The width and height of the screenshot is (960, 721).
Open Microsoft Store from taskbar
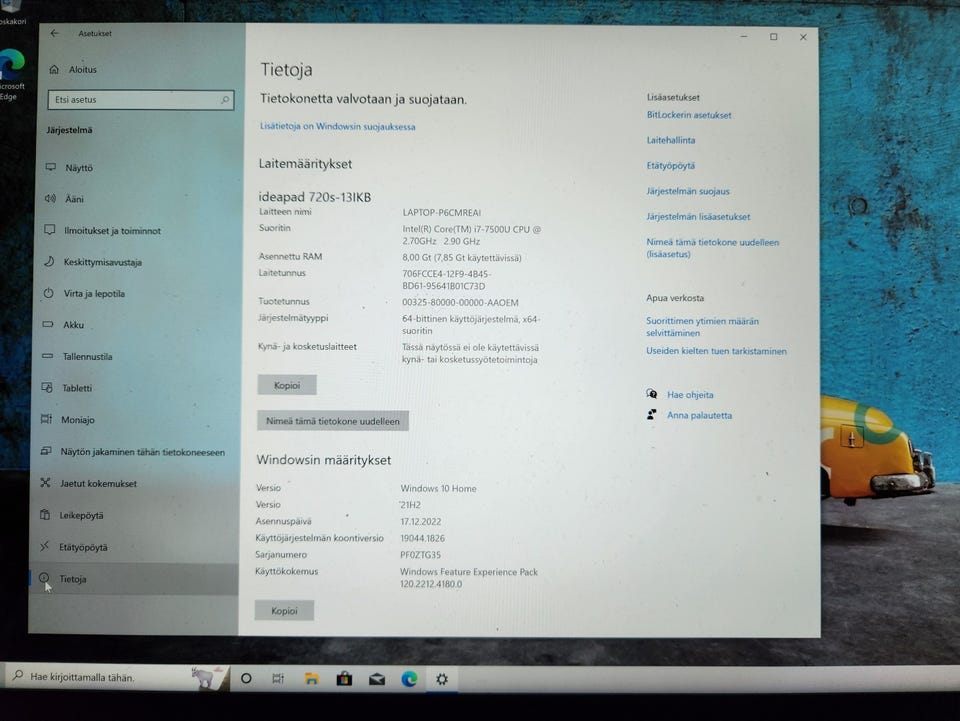(344, 679)
